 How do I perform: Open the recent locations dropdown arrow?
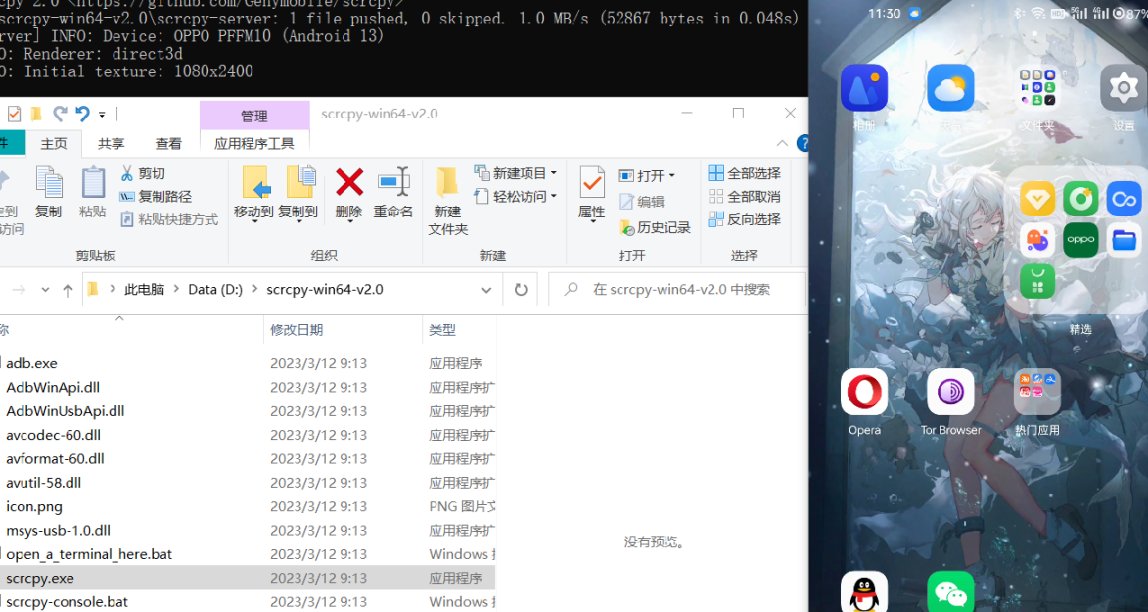pos(45,290)
